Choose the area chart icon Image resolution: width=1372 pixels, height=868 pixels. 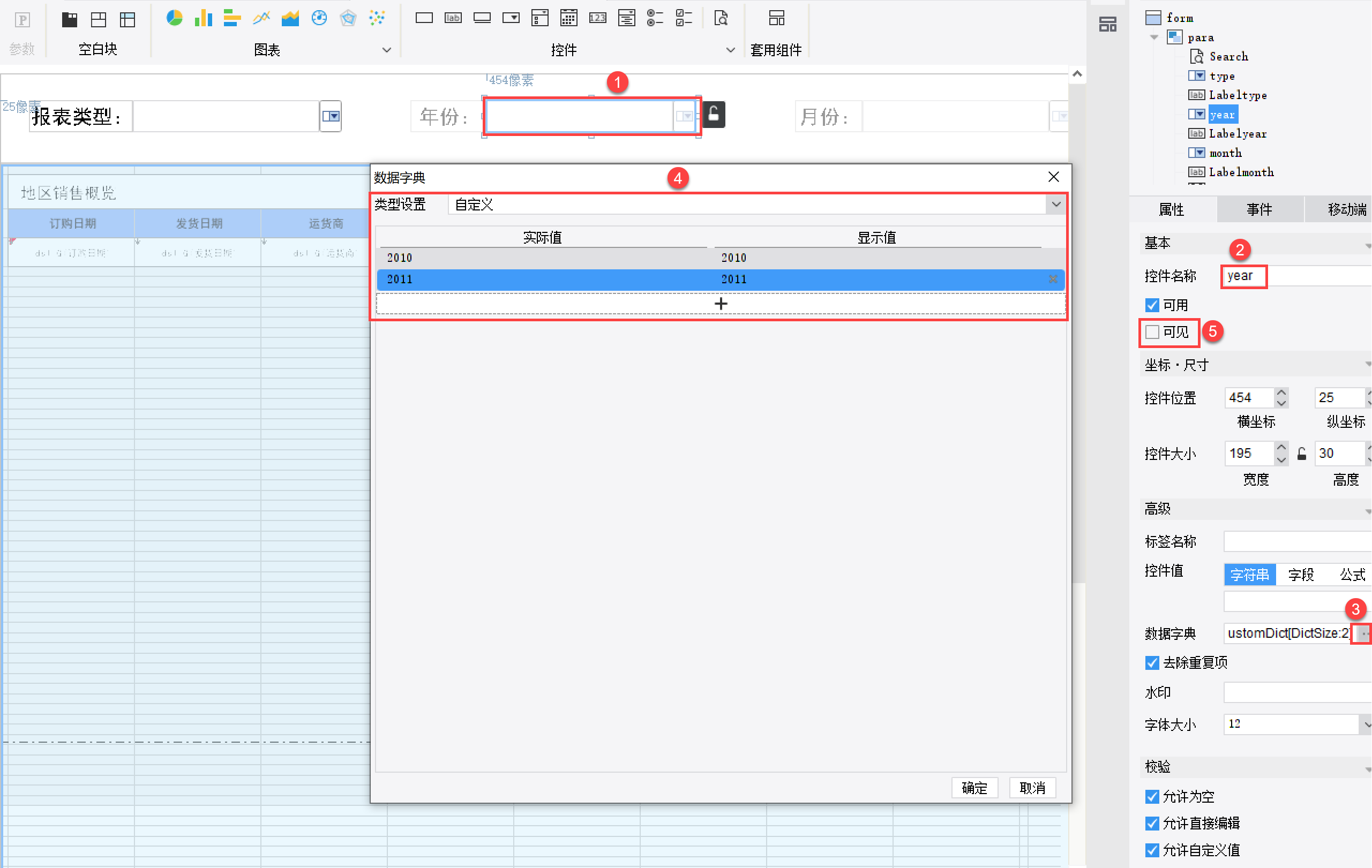point(290,18)
